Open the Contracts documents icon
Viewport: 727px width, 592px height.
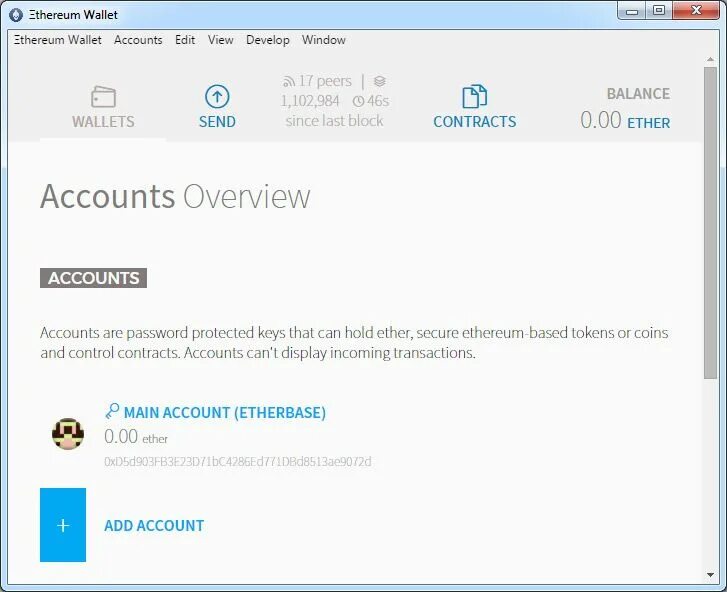click(474, 96)
